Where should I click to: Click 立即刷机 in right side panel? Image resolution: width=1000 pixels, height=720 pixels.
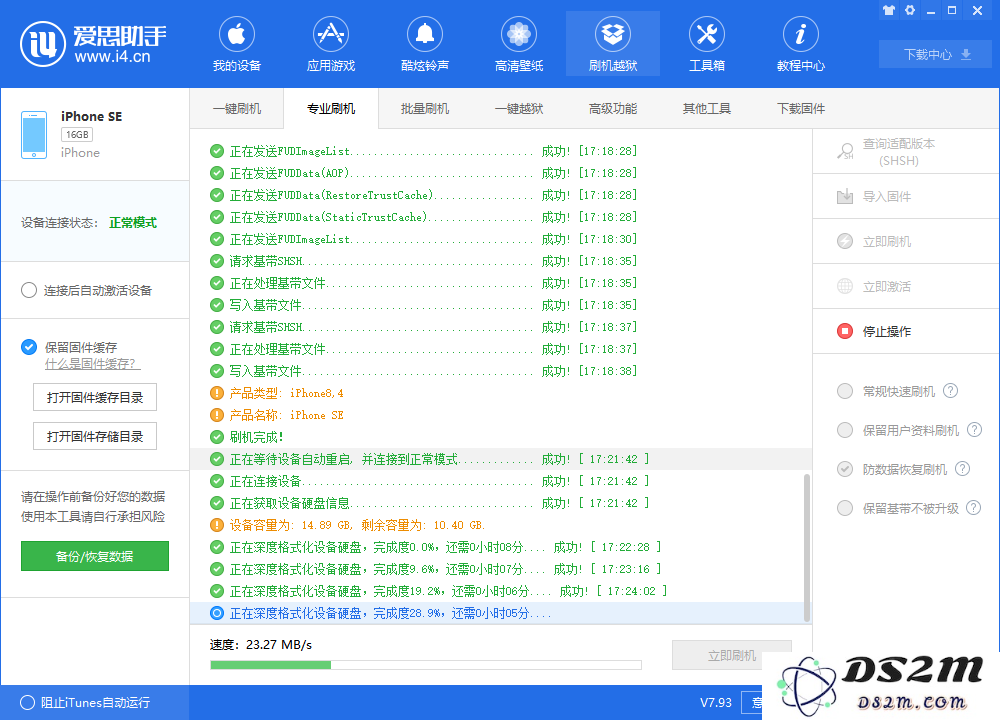(x=906, y=242)
